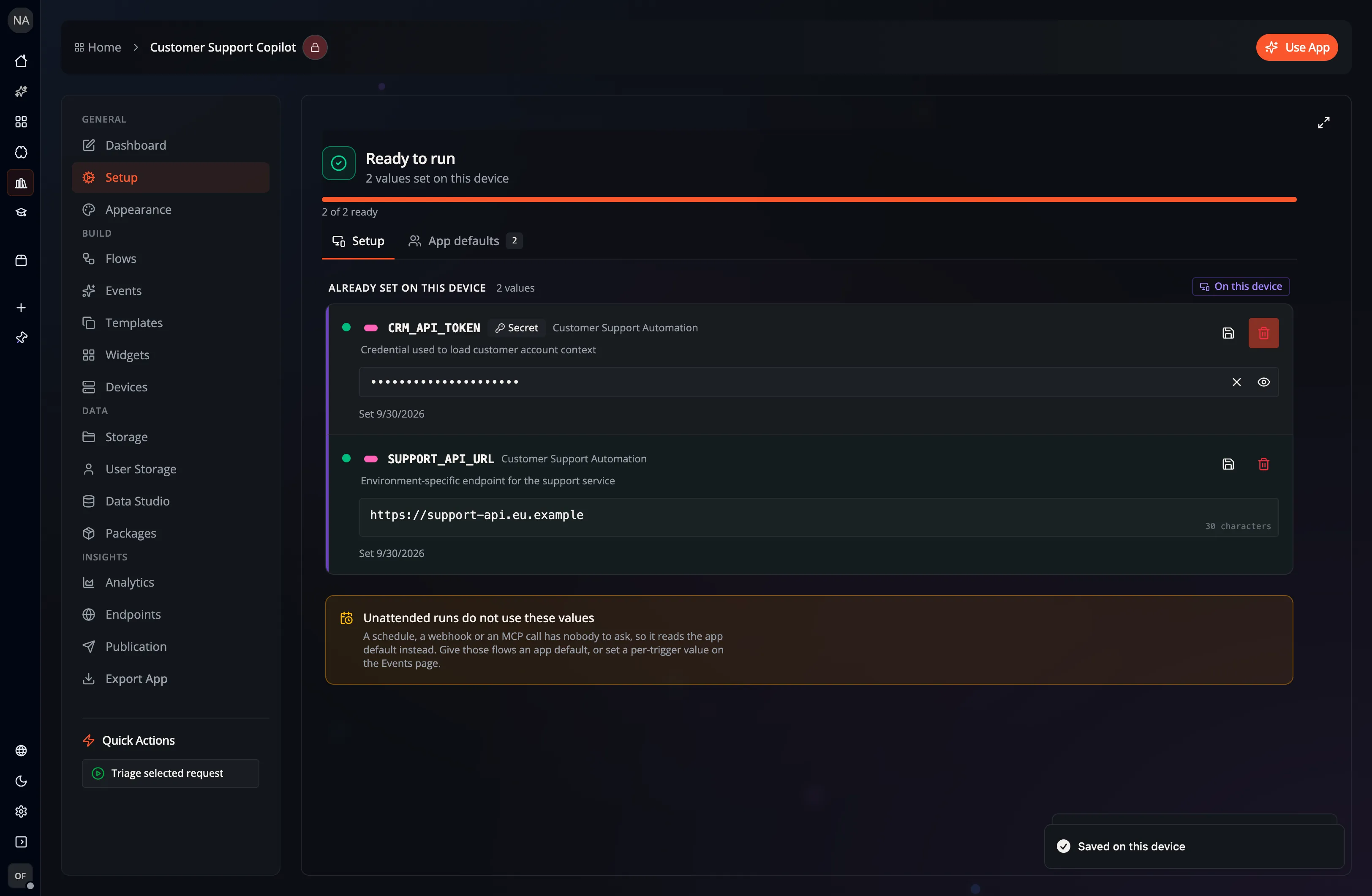Click the pink swatch beside SUPPORT_API_URL
The width and height of the screenshot is (1372, 896).
tap(371, 459)
